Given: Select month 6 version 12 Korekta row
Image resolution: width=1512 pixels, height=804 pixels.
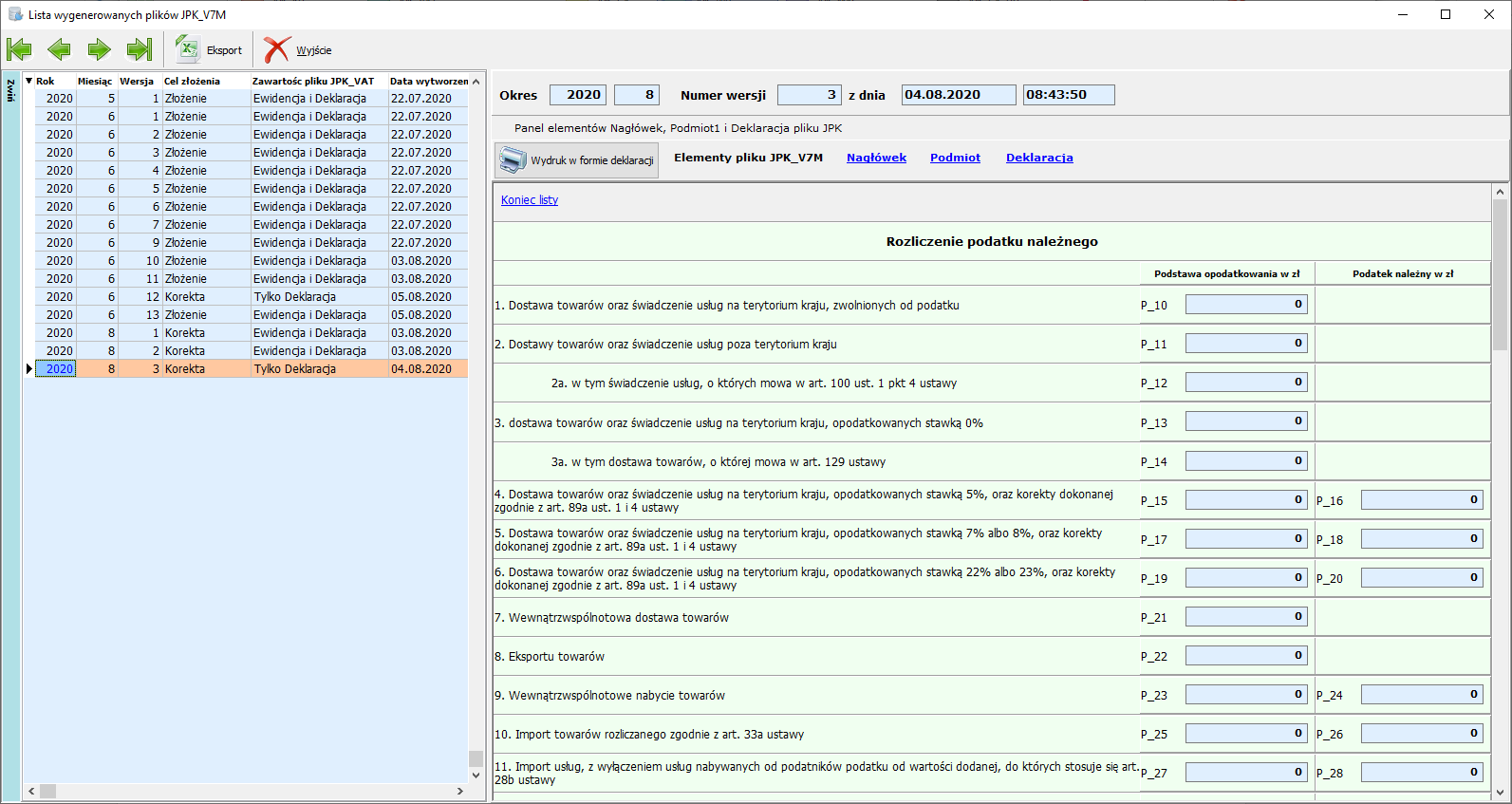Looking at the screenshot, I should tap(252, 297).
